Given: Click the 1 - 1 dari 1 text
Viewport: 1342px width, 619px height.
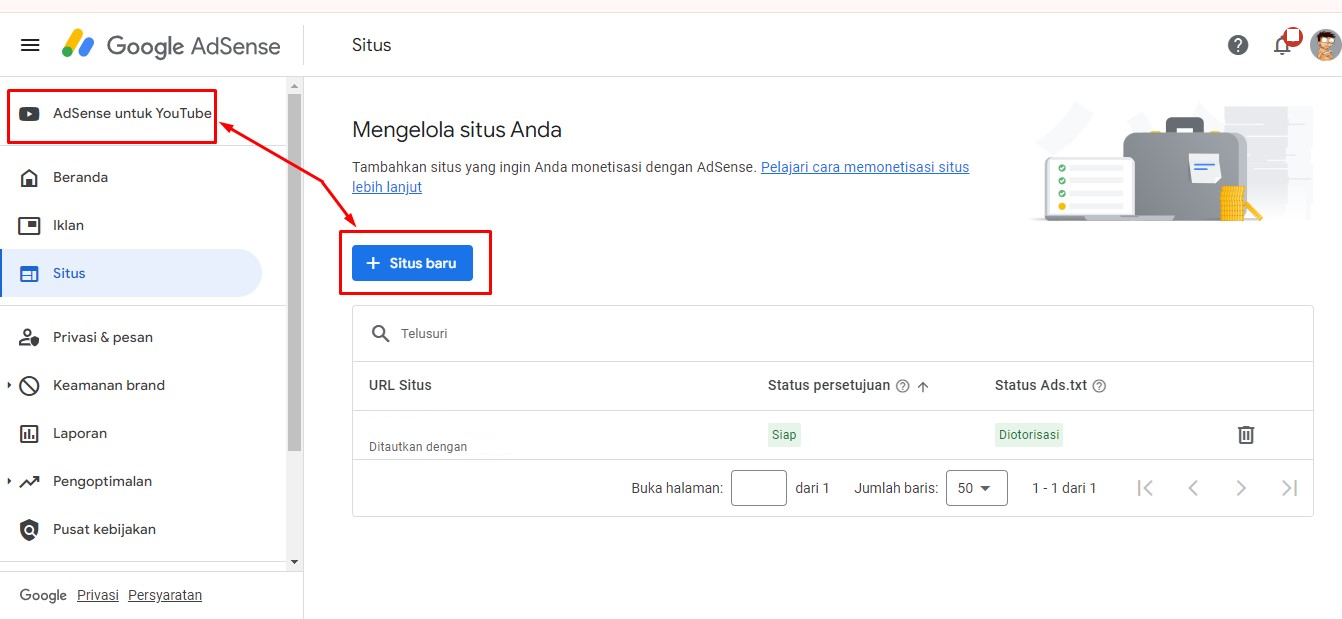Looking at the screenshot, I should 1064,488.
